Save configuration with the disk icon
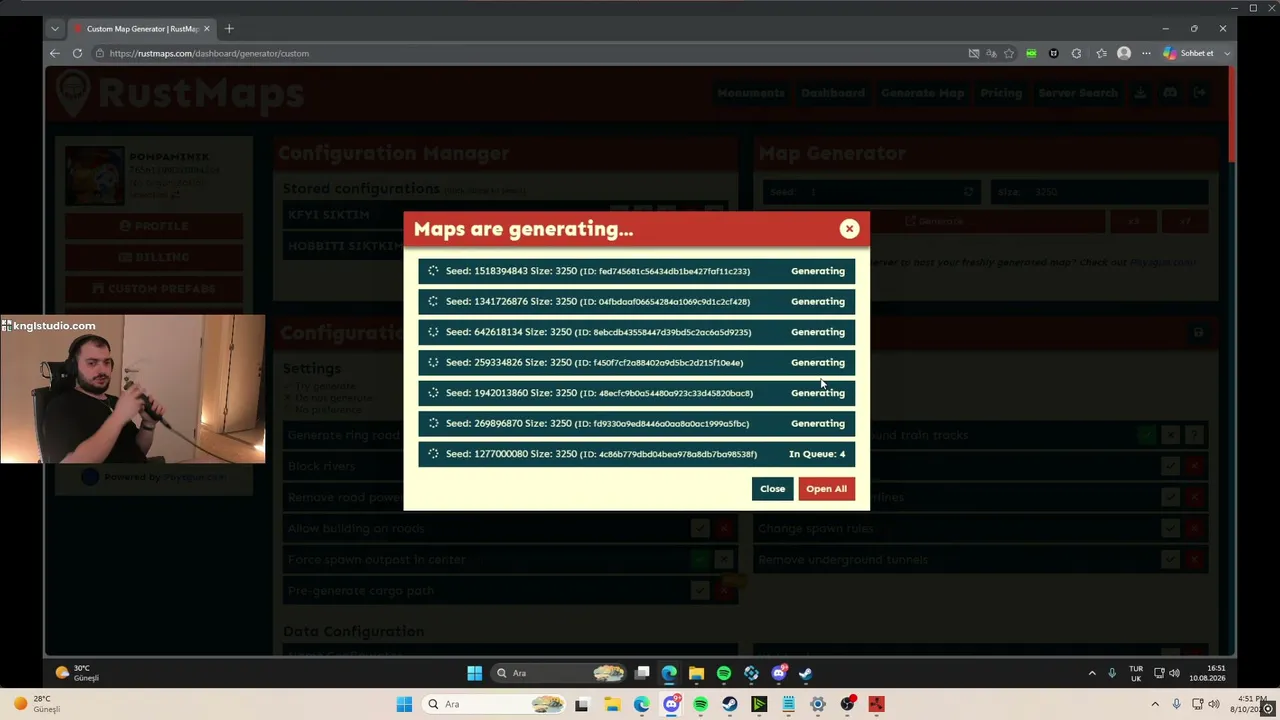Image resolution: width=1280 pixels, height=720 pixels. click(x=1198, y=332)
